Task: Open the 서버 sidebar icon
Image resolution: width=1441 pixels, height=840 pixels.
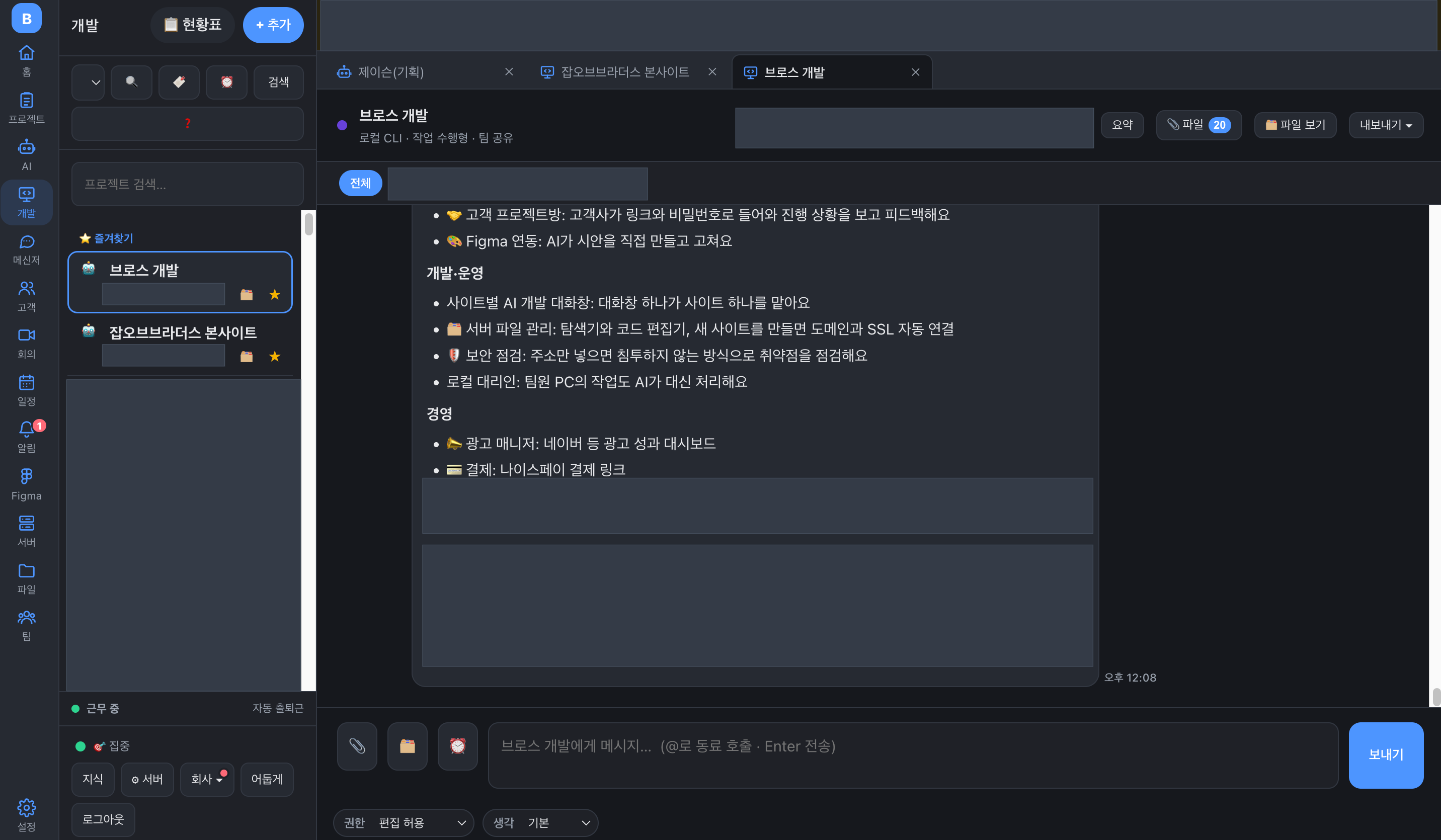Action: pos(26,531)
